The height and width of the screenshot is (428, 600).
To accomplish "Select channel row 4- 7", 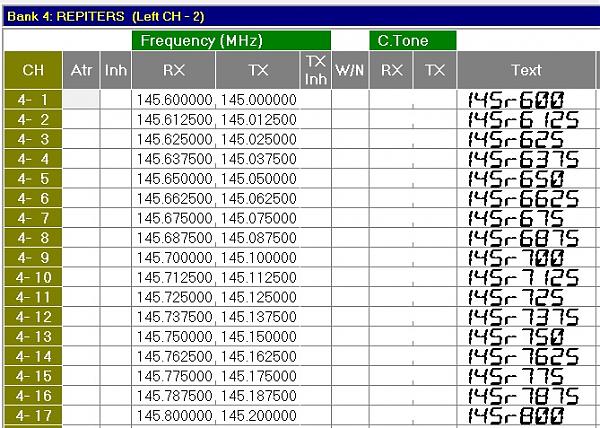I will click(33, 218).
